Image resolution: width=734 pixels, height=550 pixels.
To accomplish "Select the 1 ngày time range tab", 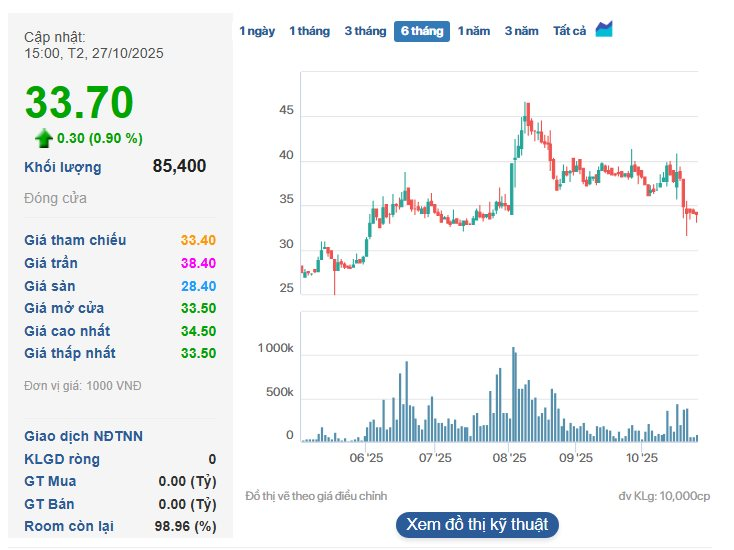I will (257, 31).
